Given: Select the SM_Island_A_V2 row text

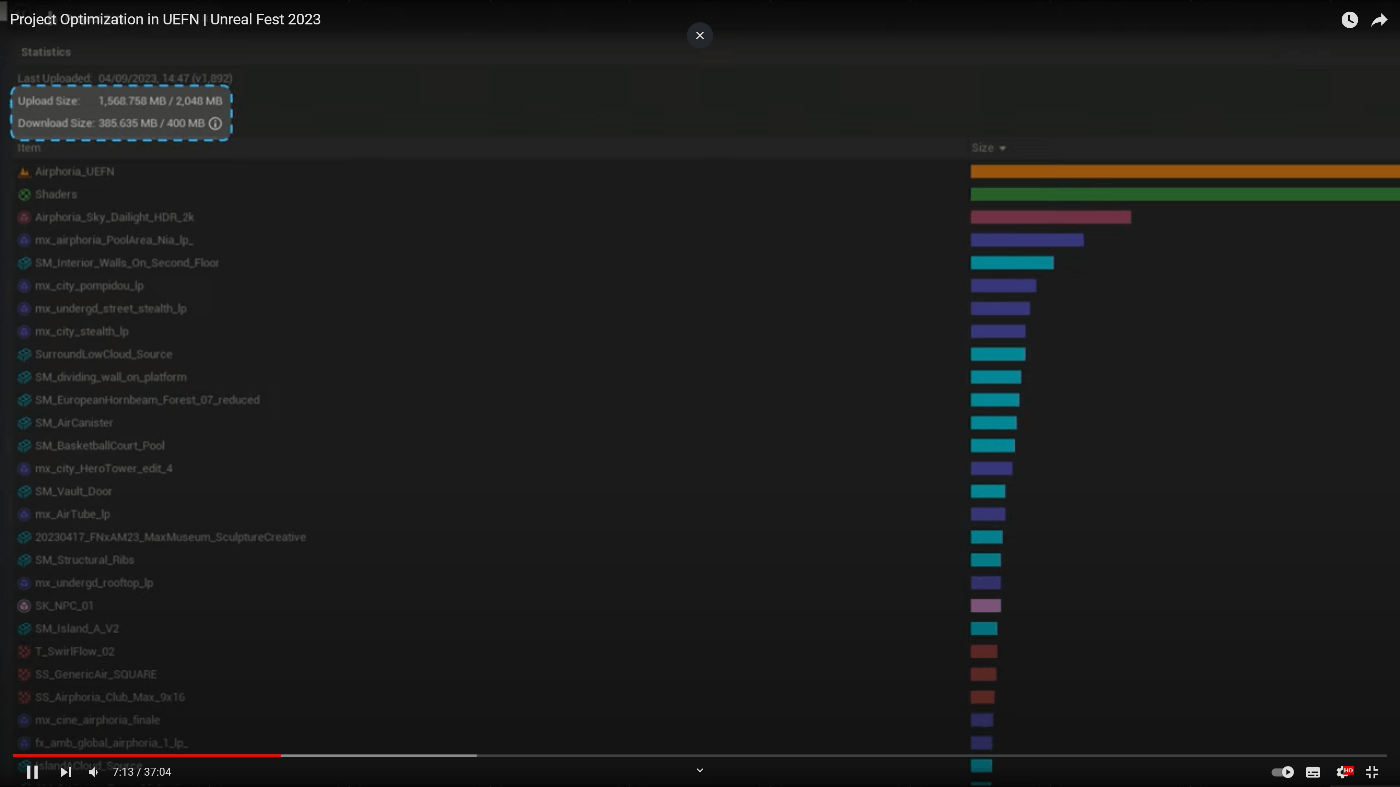Looking at the screenshot, I should 77,629.
